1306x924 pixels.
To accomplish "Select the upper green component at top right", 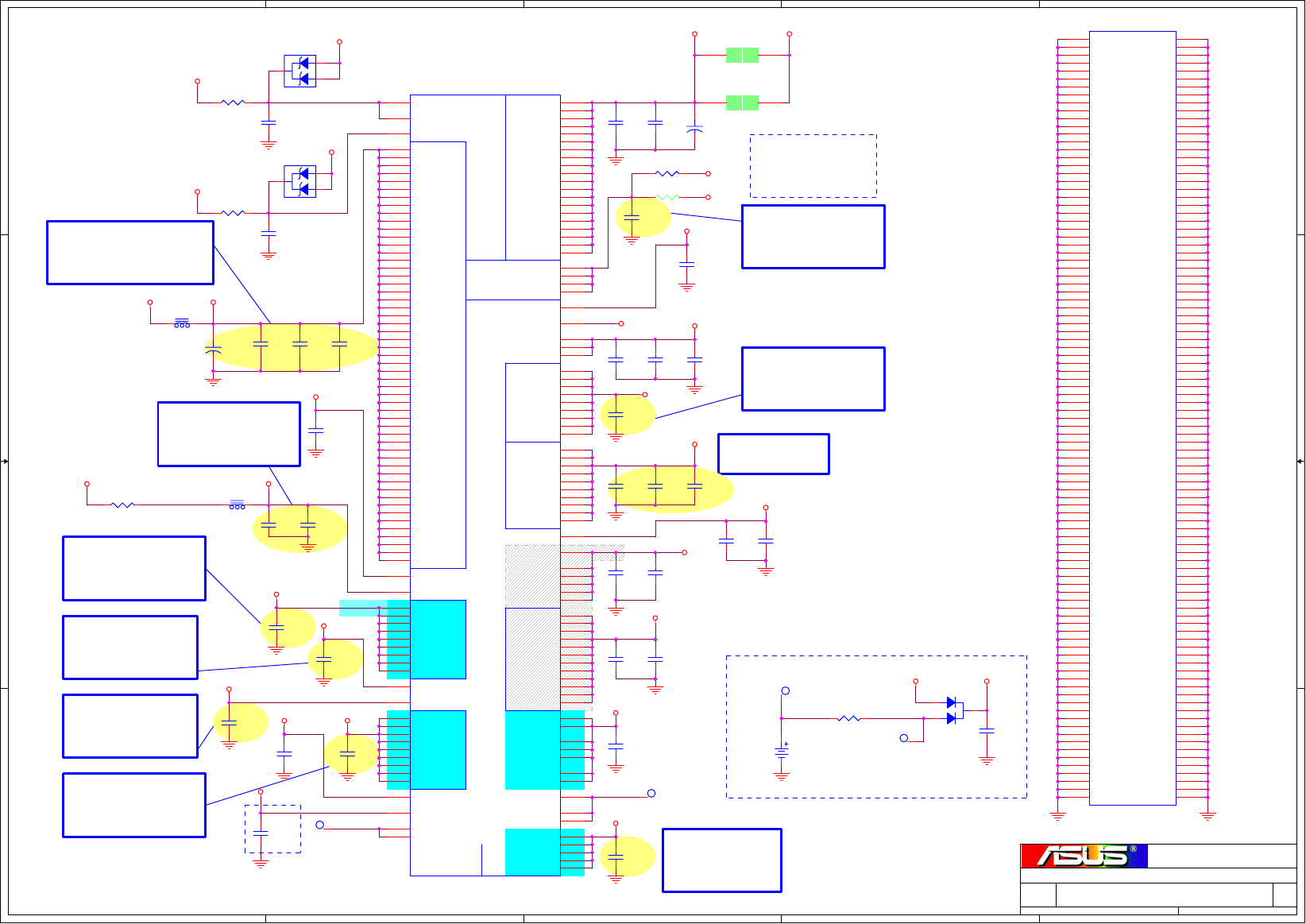I will (742, 55).
